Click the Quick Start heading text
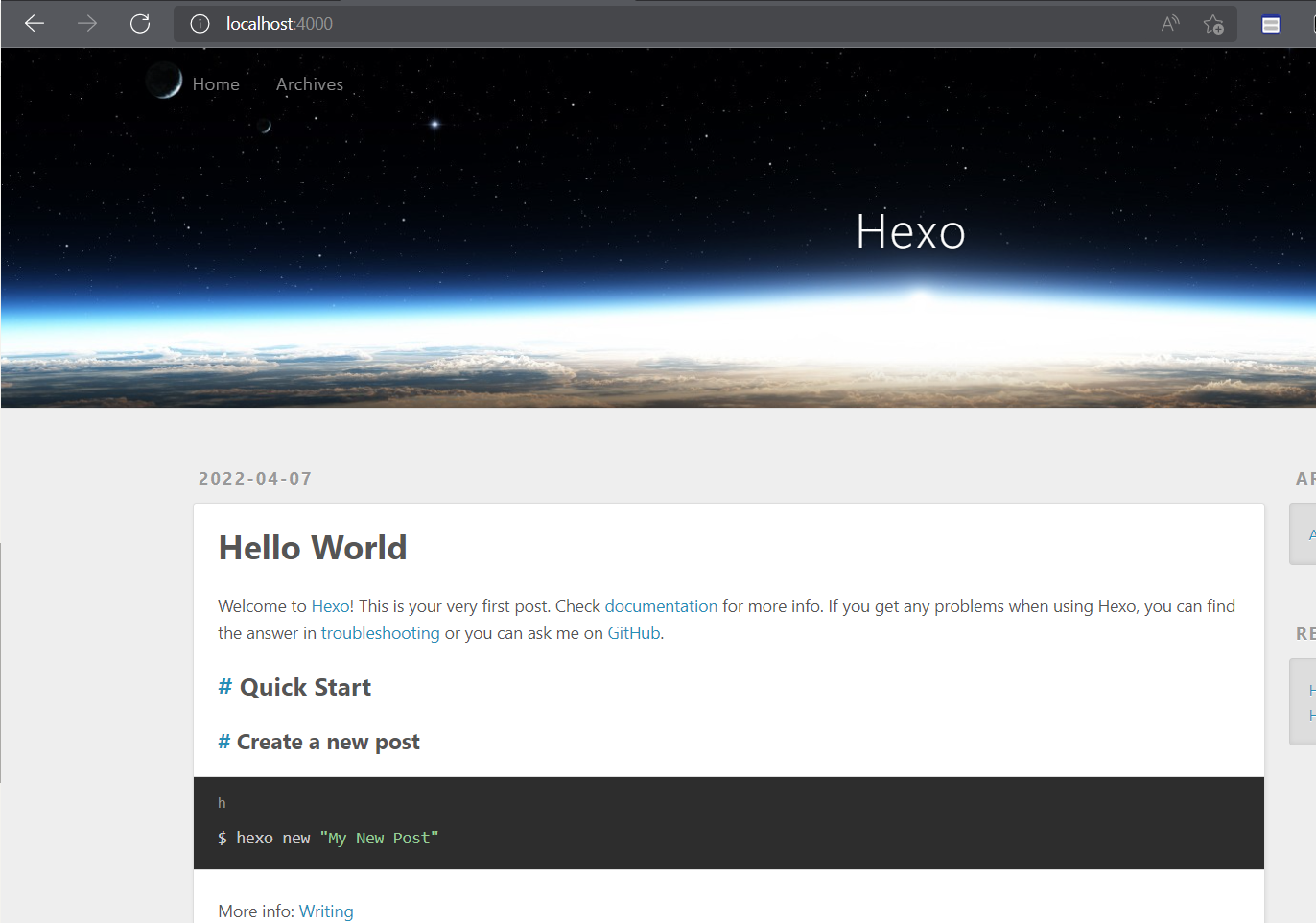Viewport: 1316px width, 923px height. pyautogui.click(x=305, y=687)
